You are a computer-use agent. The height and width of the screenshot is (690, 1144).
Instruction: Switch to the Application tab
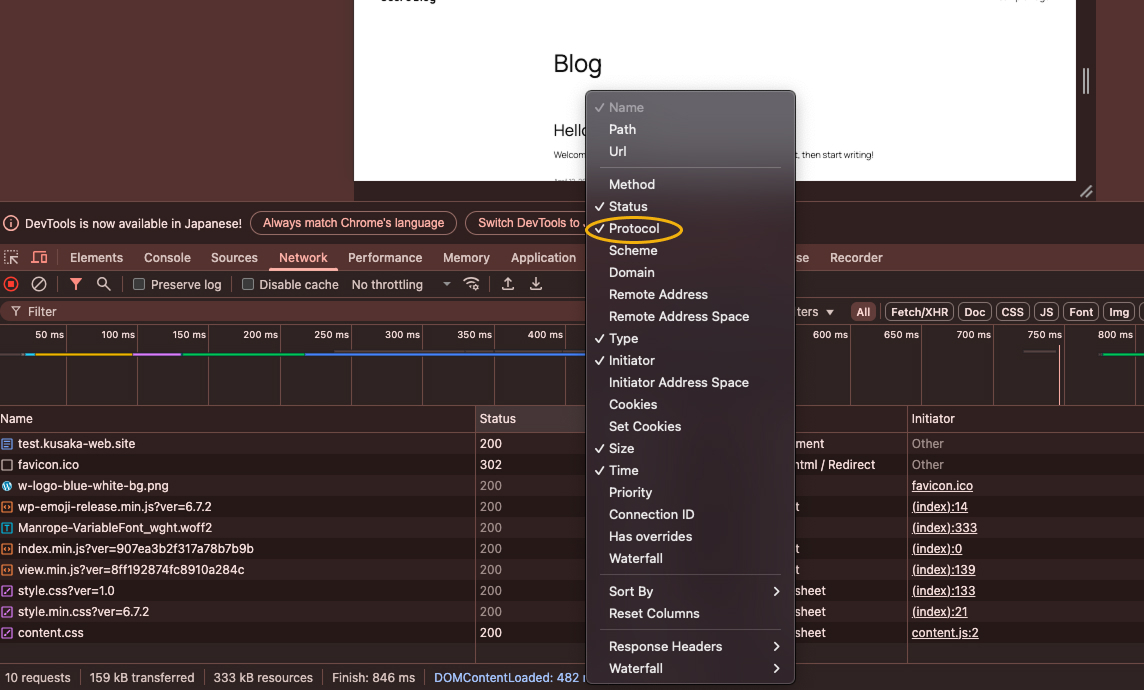coord(544,257)
